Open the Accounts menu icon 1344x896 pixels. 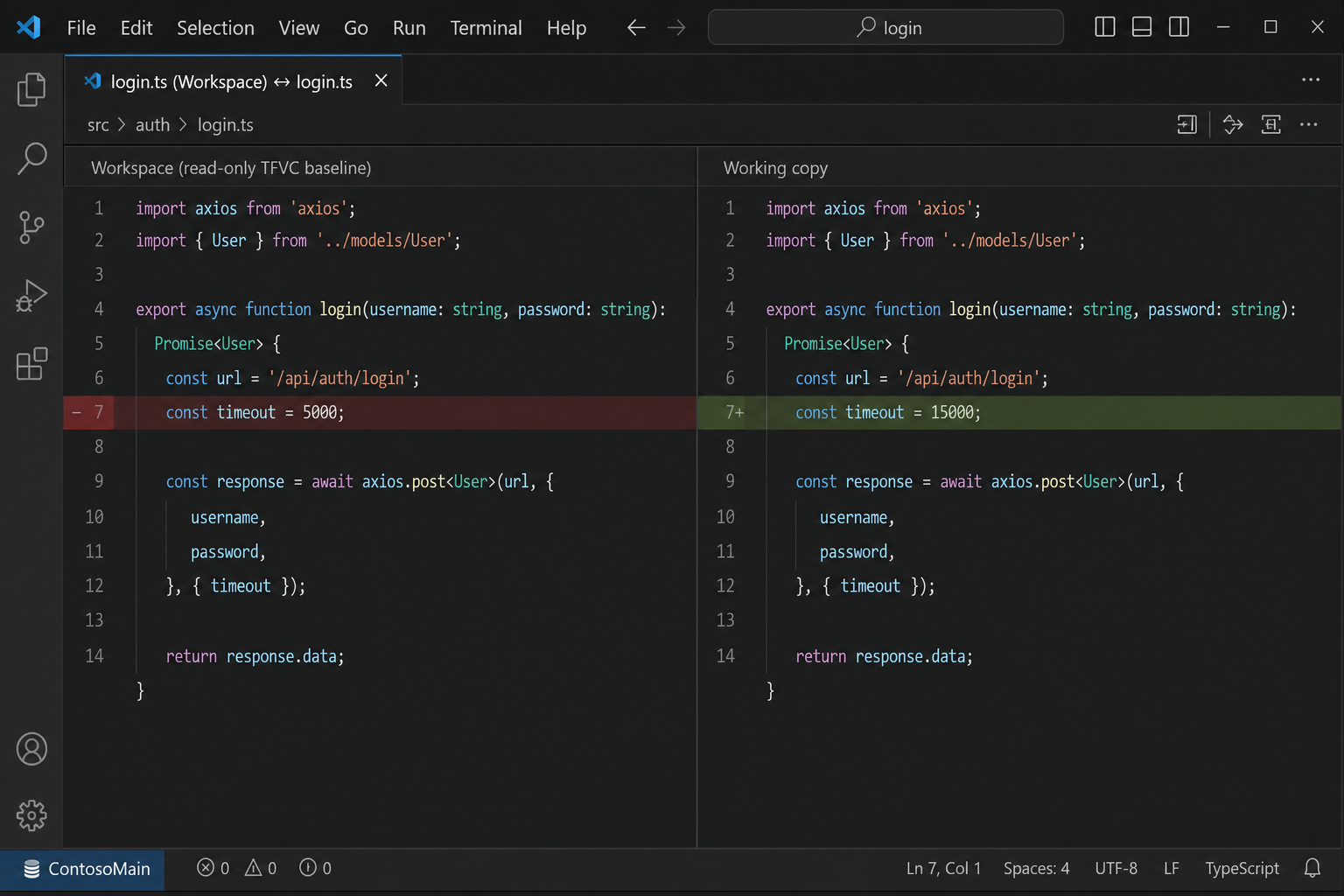pyautogui.click(x=31, y=749)
